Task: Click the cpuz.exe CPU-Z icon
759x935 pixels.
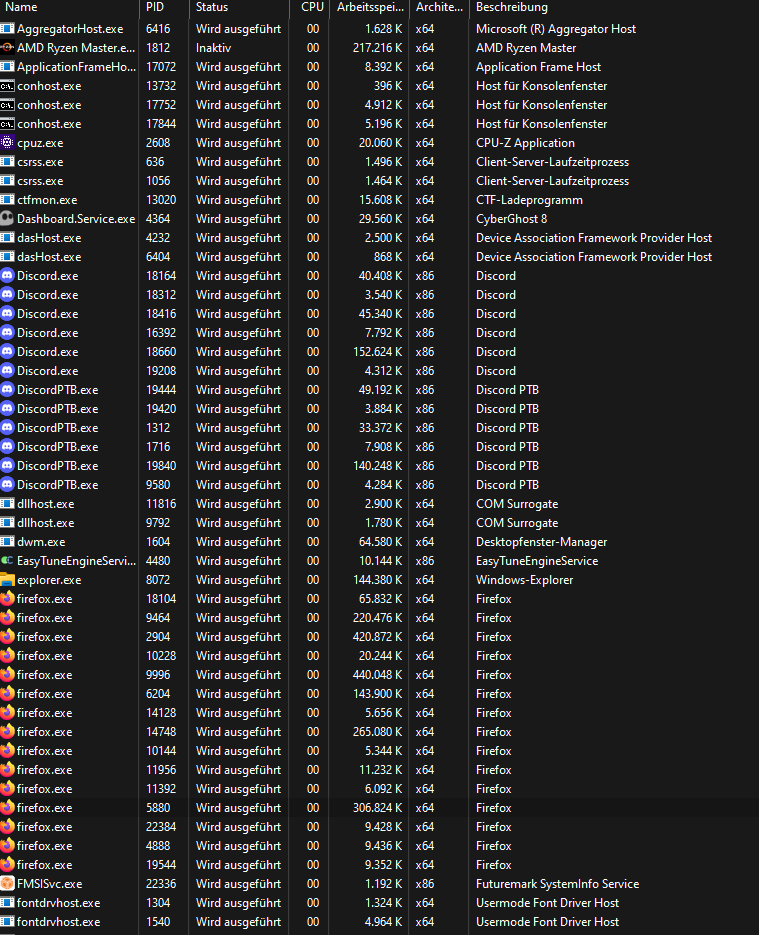Action: point(7,143)
